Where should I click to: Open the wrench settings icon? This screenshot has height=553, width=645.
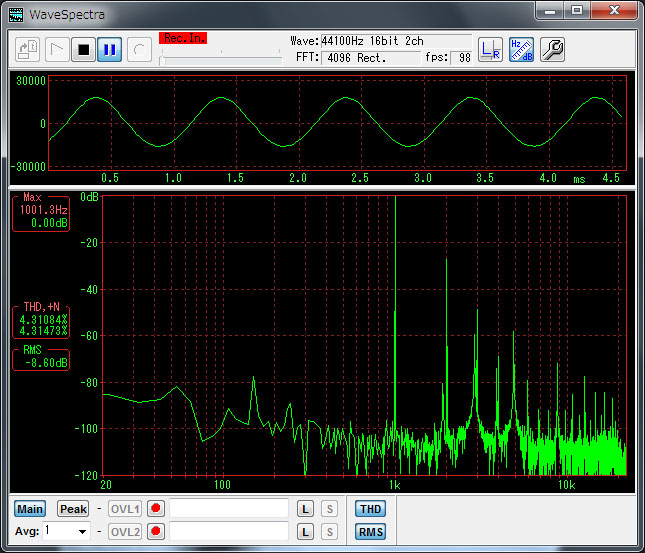tap(552, 50)
